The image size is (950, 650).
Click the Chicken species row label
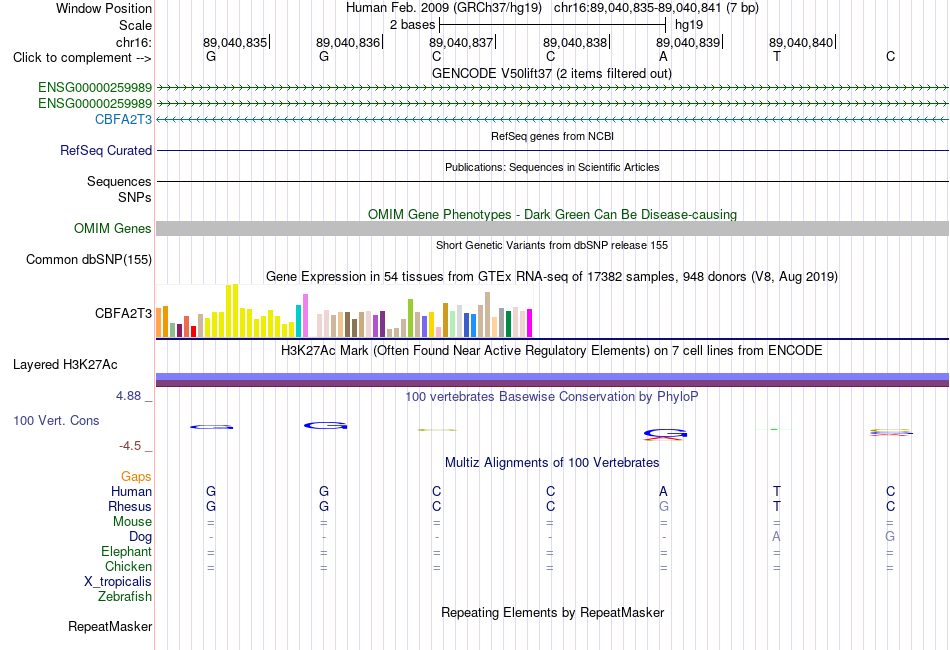pos(128,566)
